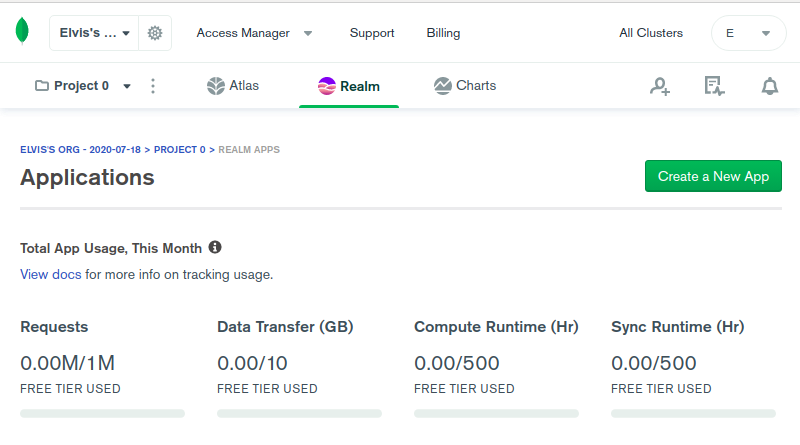Go to Billing

tap(443, 33)
